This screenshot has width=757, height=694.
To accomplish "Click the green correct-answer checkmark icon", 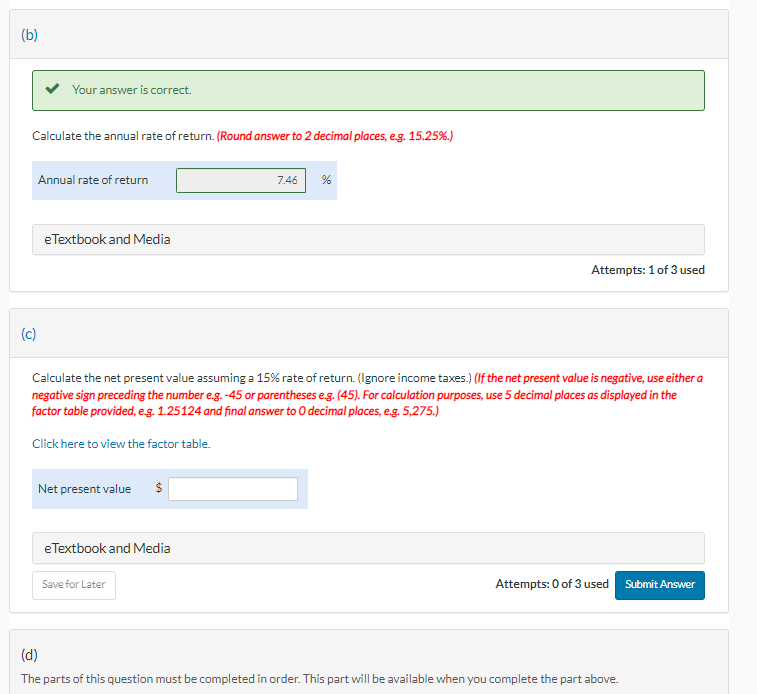I will pos(52,89).
